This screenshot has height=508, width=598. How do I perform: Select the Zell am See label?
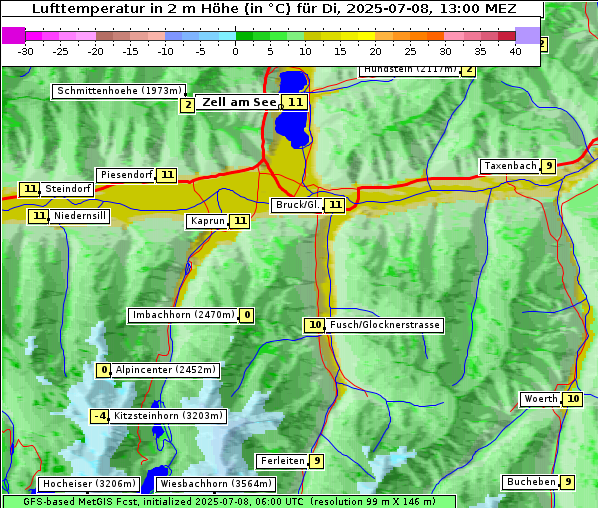point(239,102)
